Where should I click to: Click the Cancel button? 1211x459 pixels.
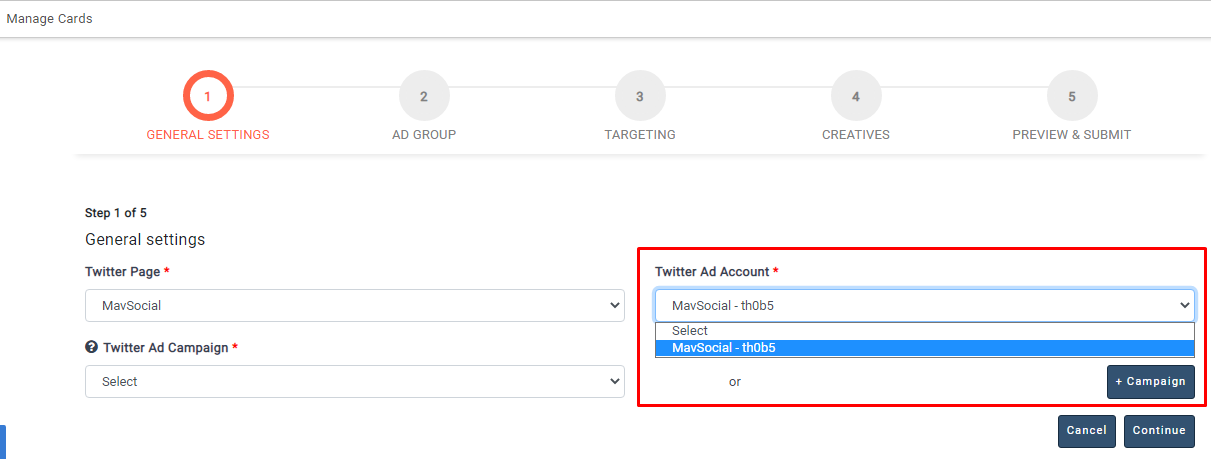tap(1086, 431)
